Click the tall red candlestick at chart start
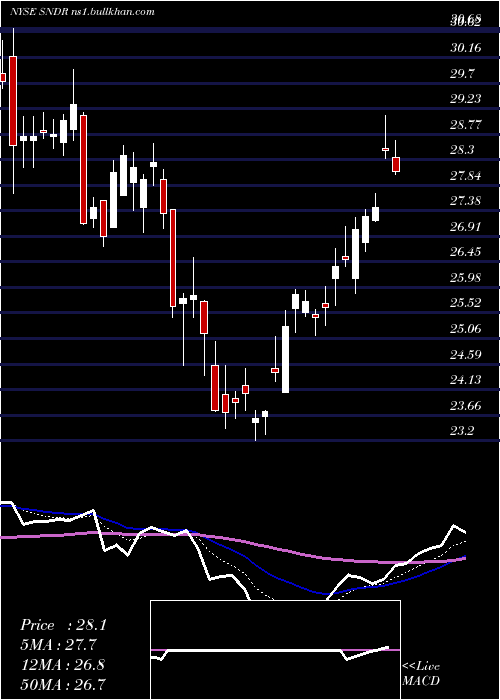500x700 pixels. (x=13, y=101)
